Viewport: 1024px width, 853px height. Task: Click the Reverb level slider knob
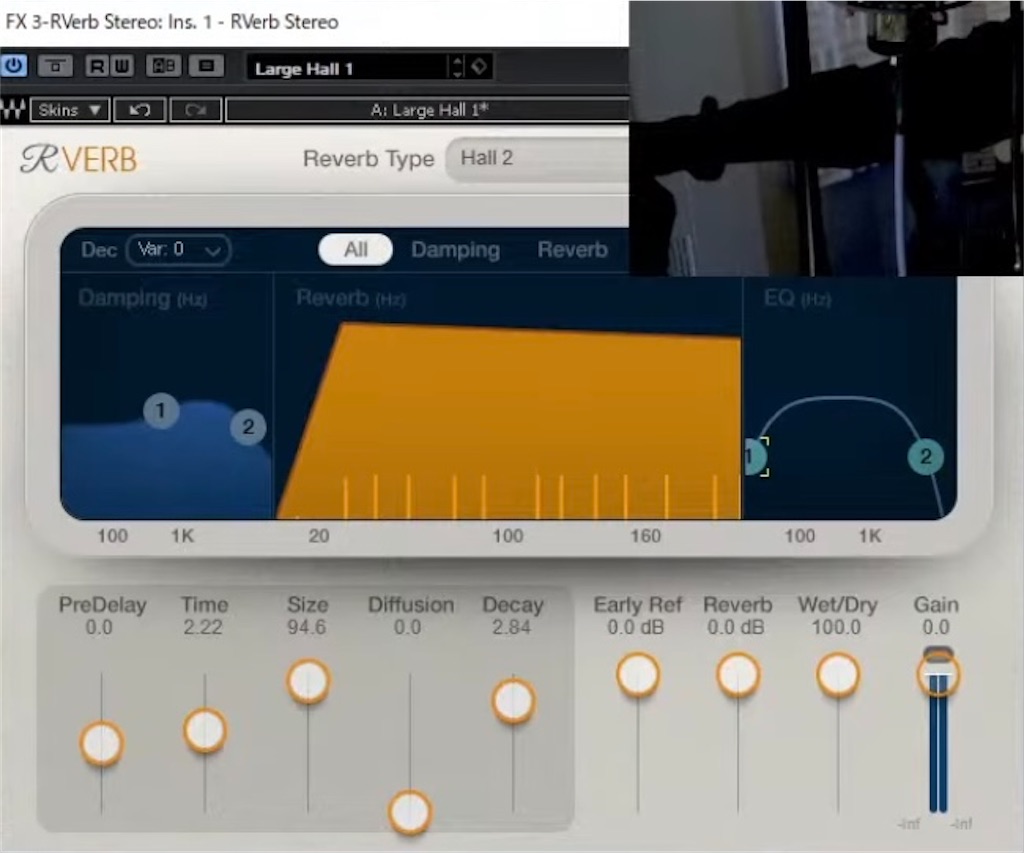[x=738, y=675]
